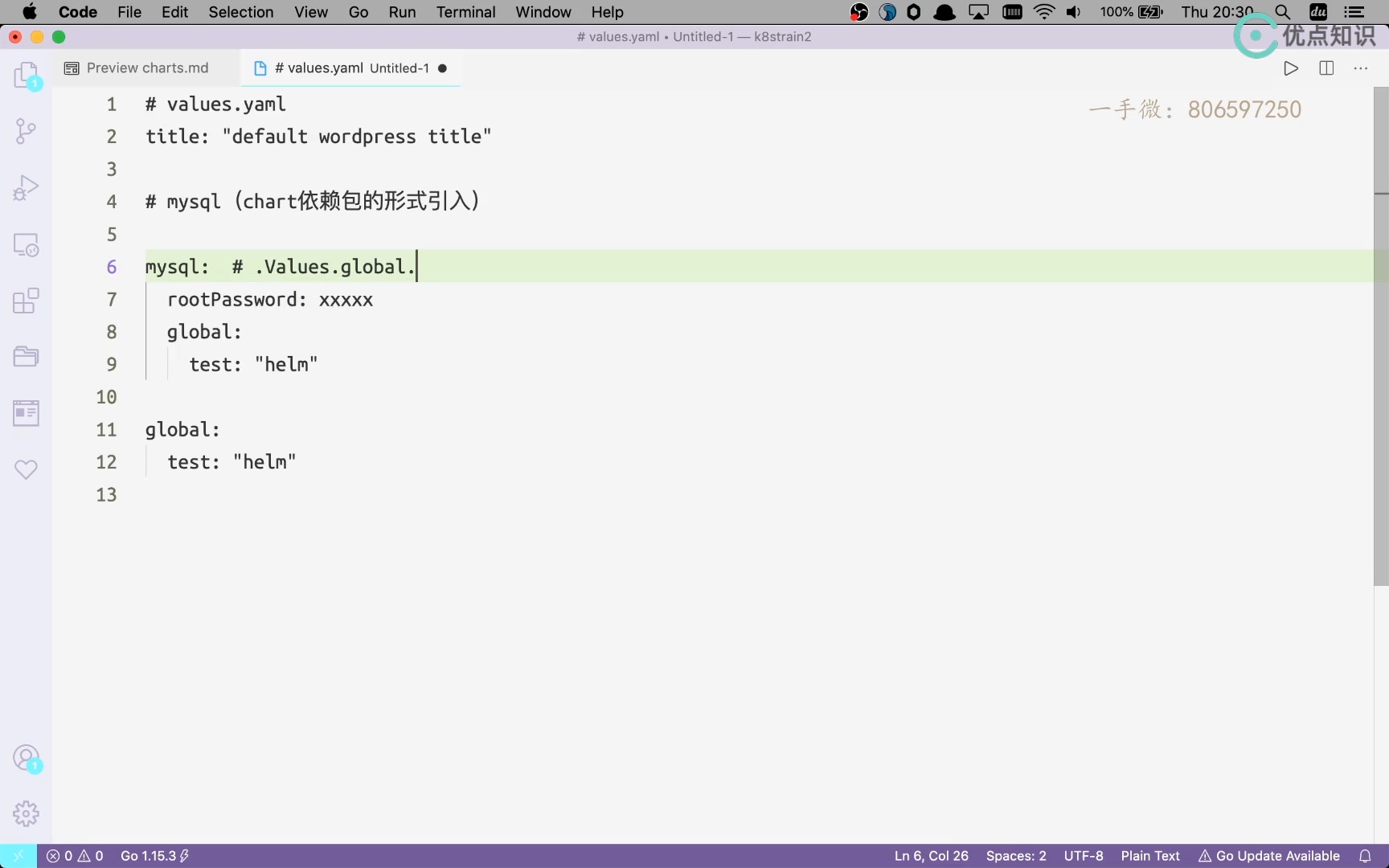Open the Go menu
The image size is (1389, 868).
click(359, 12)
